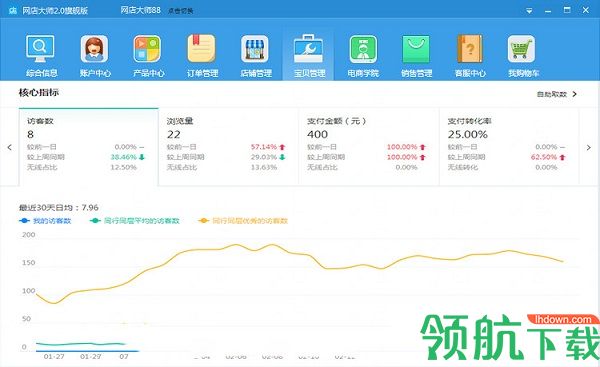Toggle 同行同层优秀的访客数 legend series
The width and height of the screenshot is (600, 367).
[243, 221]
